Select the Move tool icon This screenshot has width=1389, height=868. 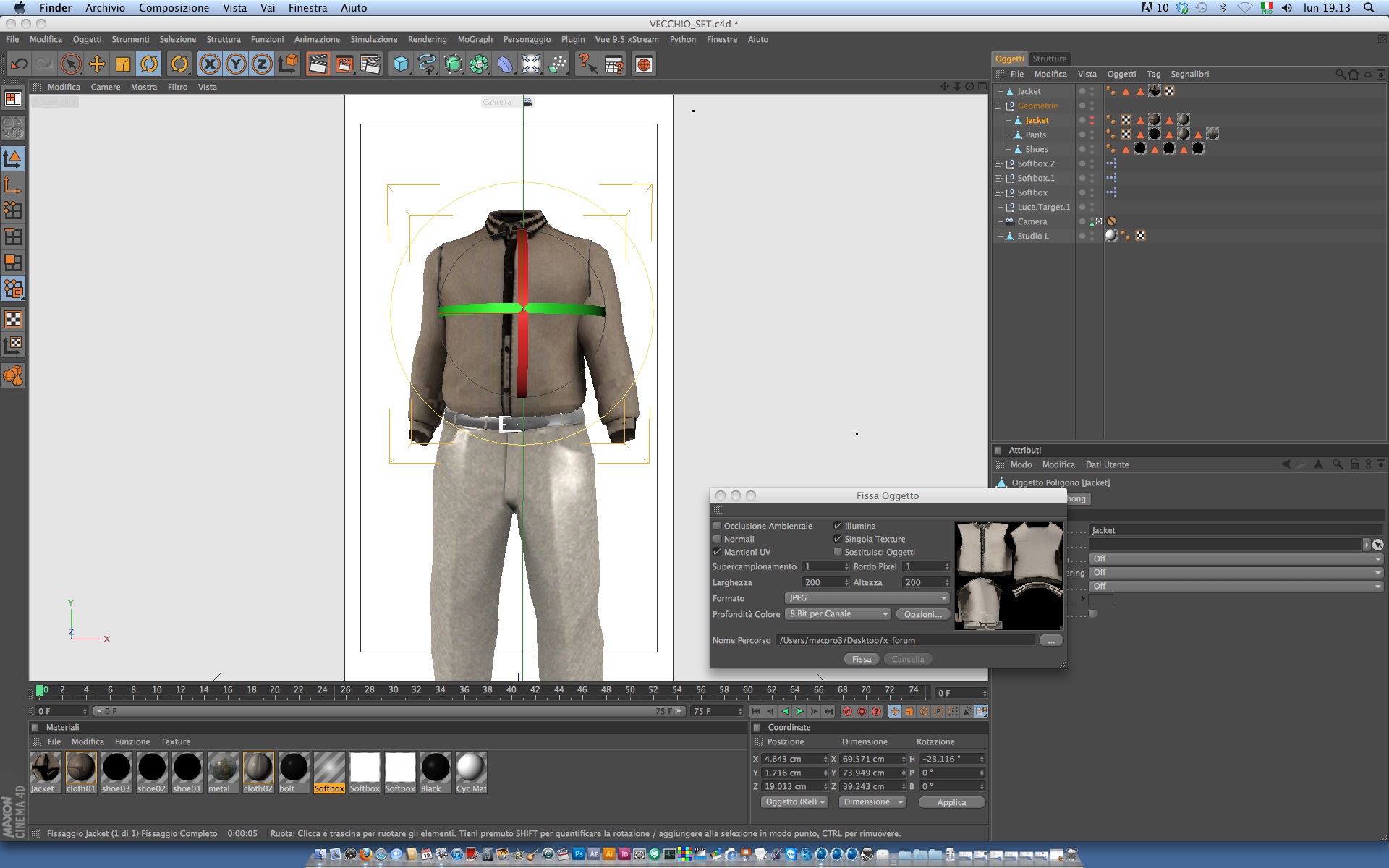coord(96,64)
